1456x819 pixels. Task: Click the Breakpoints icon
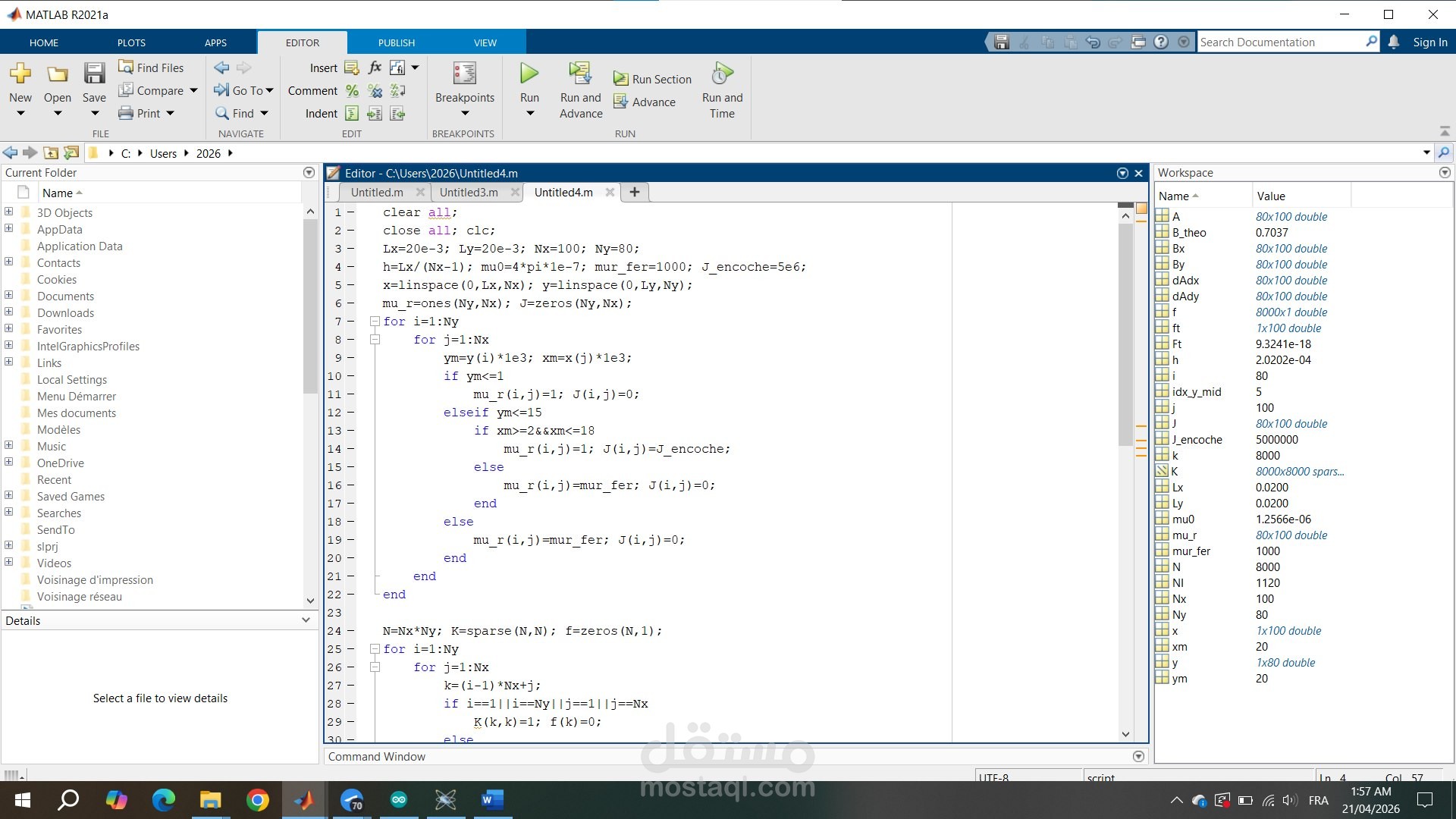(464, 74)
